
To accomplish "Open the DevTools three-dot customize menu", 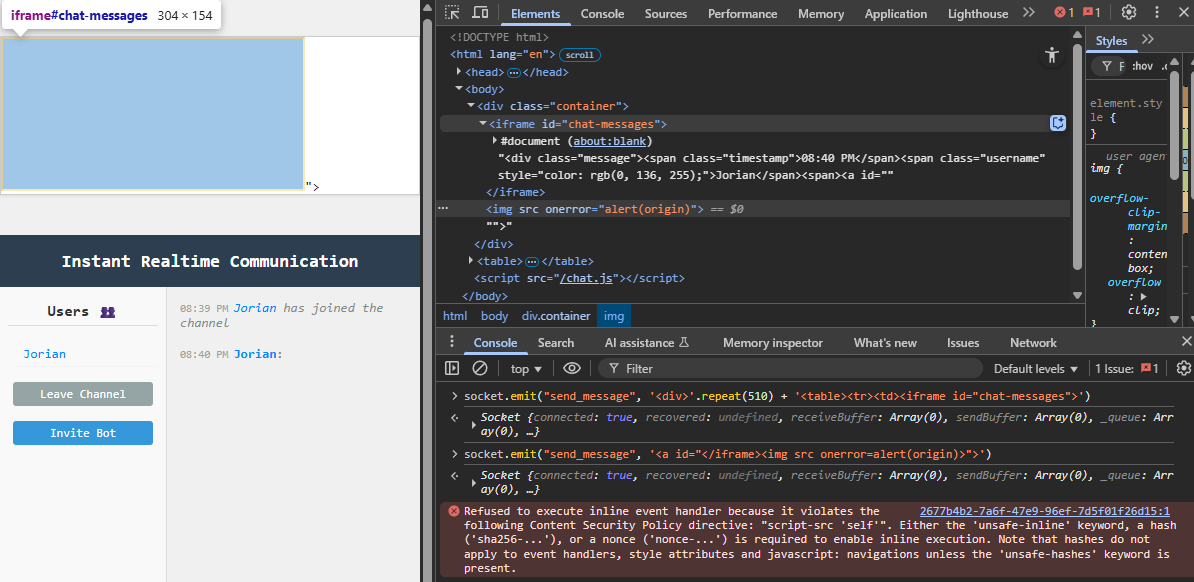I will (x=1157, y=12).
